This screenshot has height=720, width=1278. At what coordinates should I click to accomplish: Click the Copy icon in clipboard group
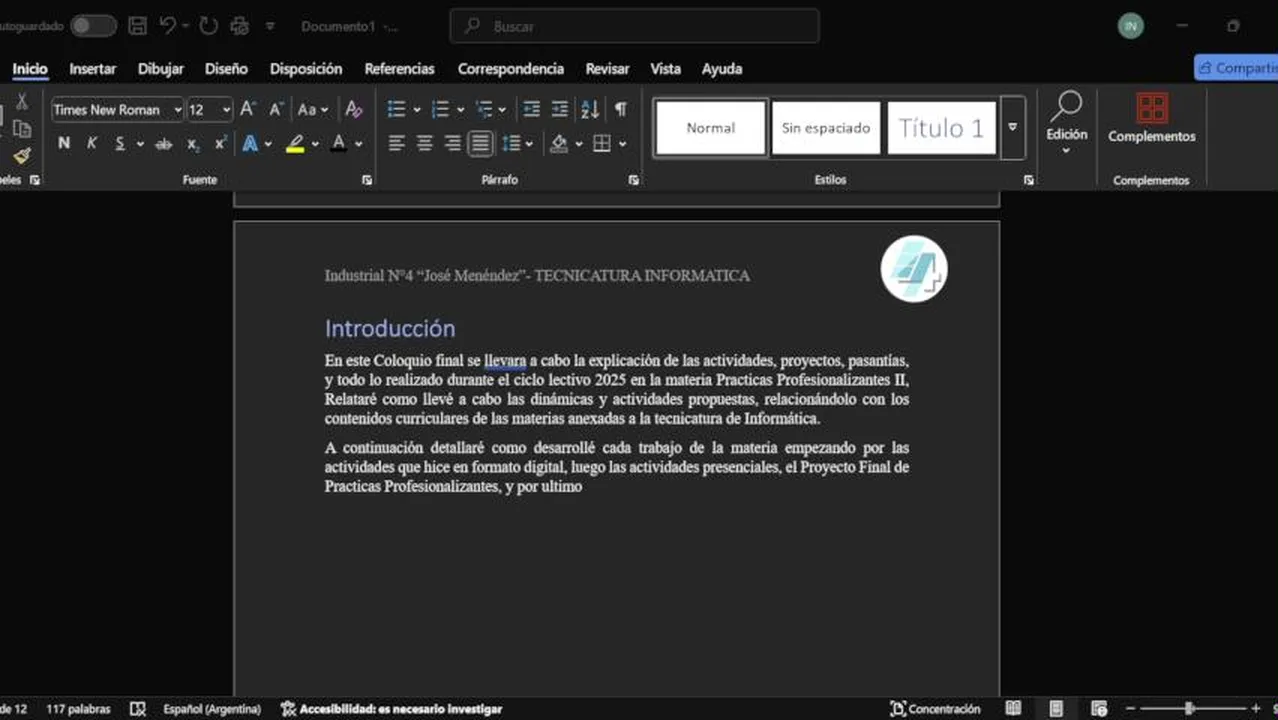pyautogui.click(x=21, y=129)
